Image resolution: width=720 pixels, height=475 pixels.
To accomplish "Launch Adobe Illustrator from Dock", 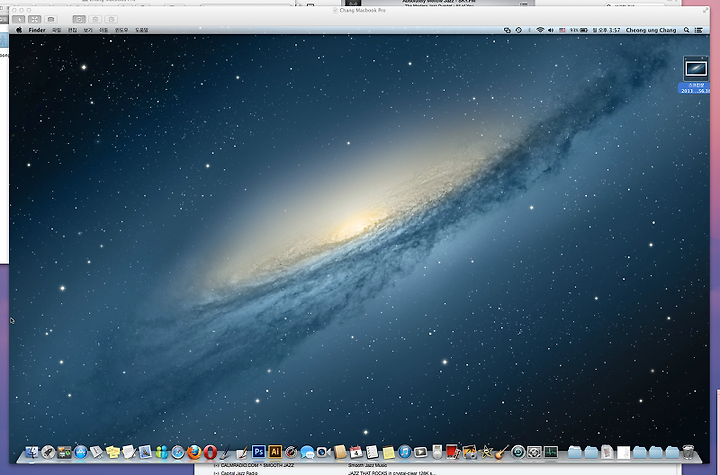I will pyautogui.click(x=275, y=452).
